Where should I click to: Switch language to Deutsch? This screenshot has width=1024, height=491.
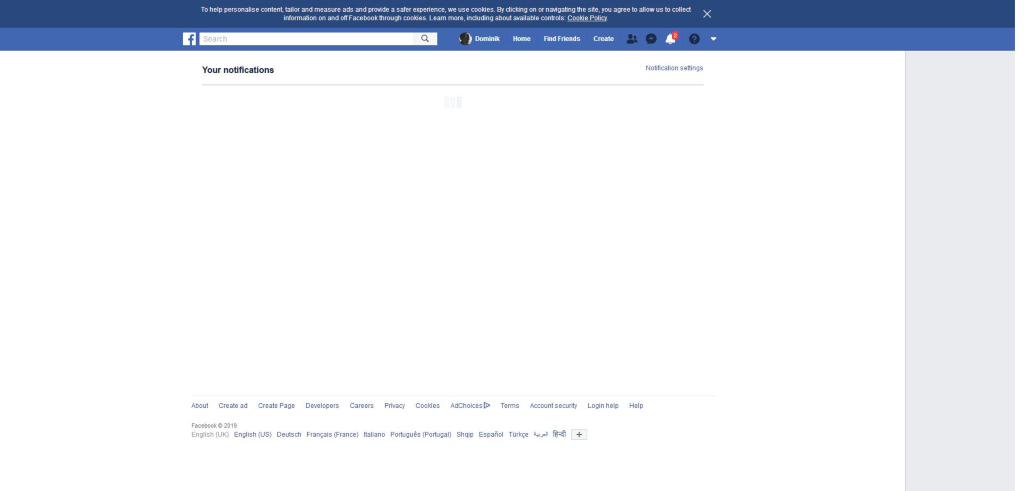pyautogui.click(x=289, y=435)
